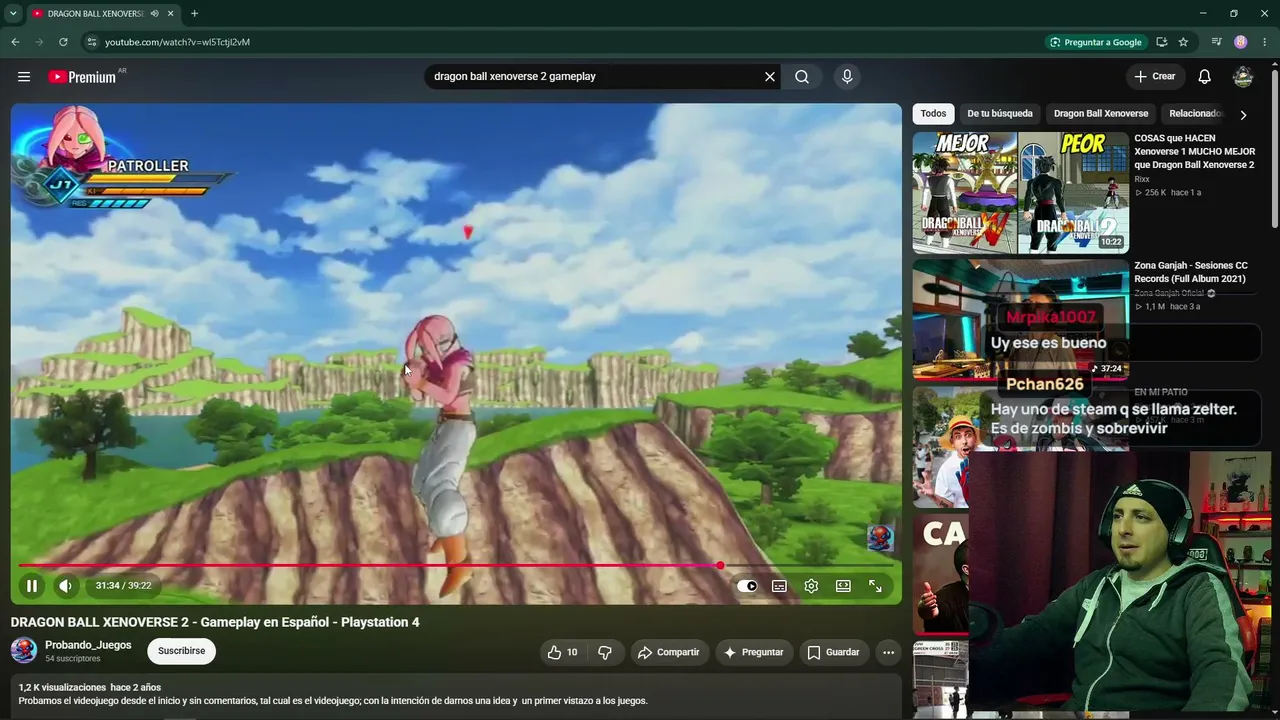Expand the description starting 'Probamos el videojuego'
The image size is (1280, 720).
[333, 701]
